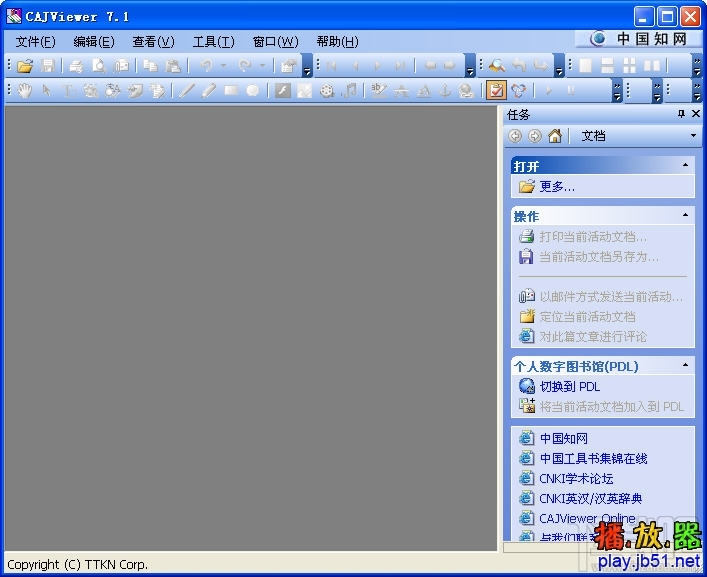
Task: Click the Save floppy disk toolbar icon
Action: (x=47, y=66)
